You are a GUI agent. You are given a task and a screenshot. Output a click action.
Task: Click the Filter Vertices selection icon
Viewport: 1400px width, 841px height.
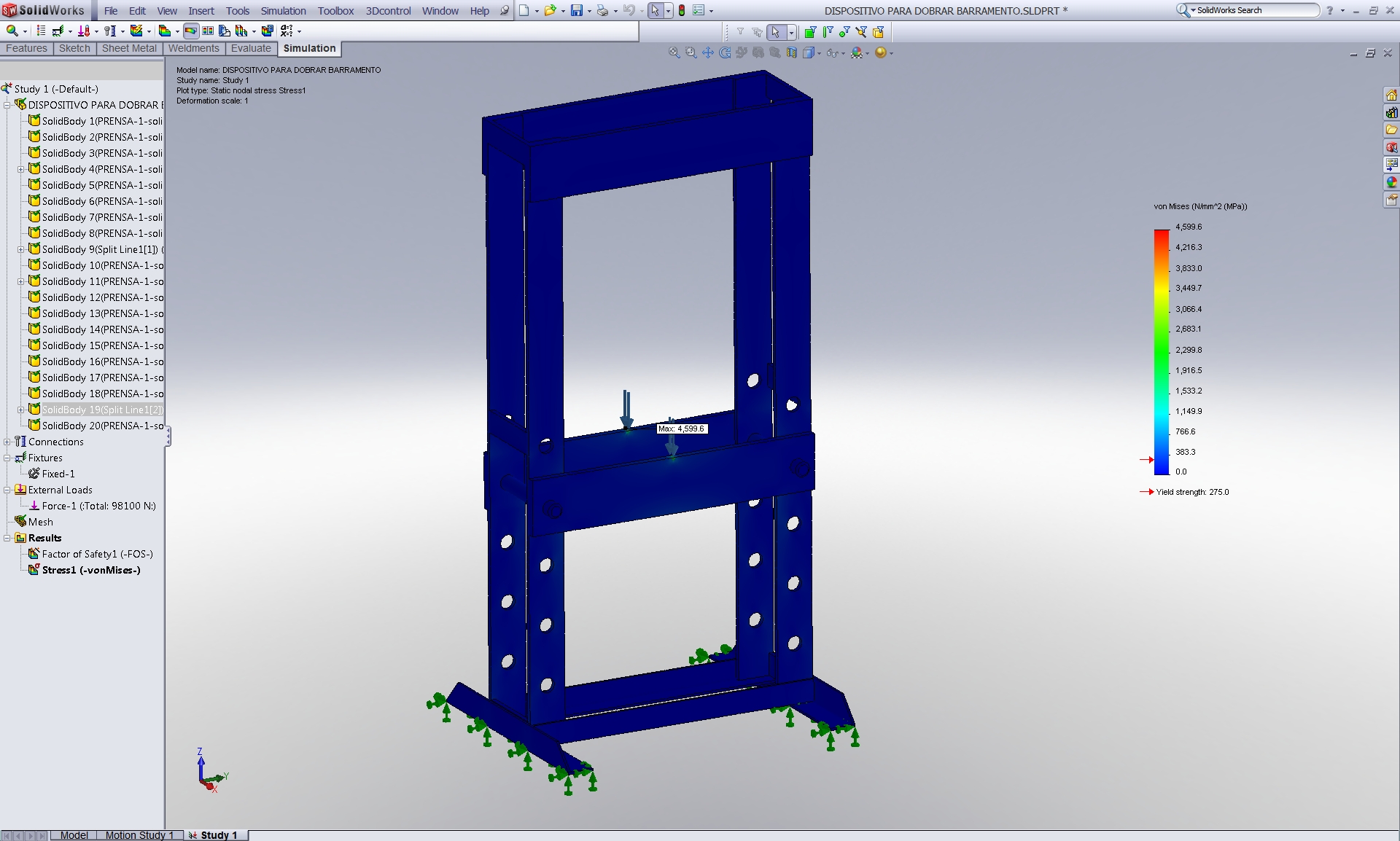point(844,31)
